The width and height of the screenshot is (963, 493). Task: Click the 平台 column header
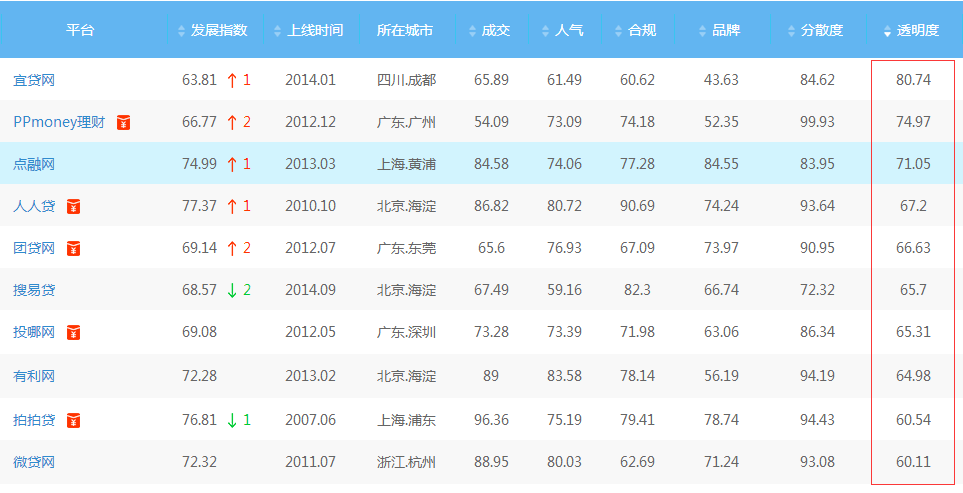[x=80, y=30]
